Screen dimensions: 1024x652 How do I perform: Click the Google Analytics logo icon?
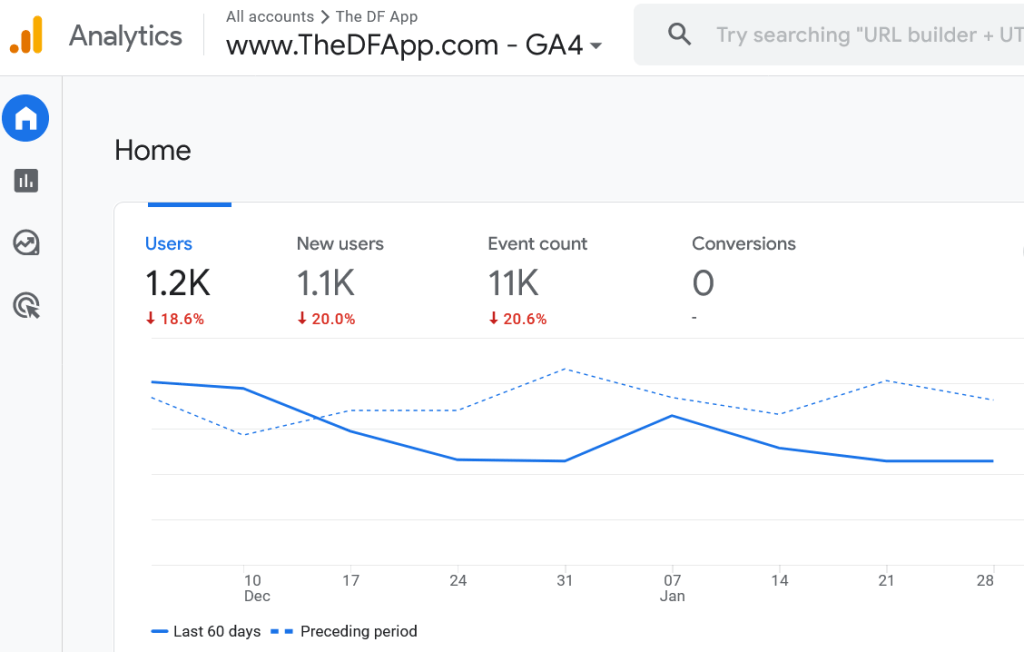(27, 35)
